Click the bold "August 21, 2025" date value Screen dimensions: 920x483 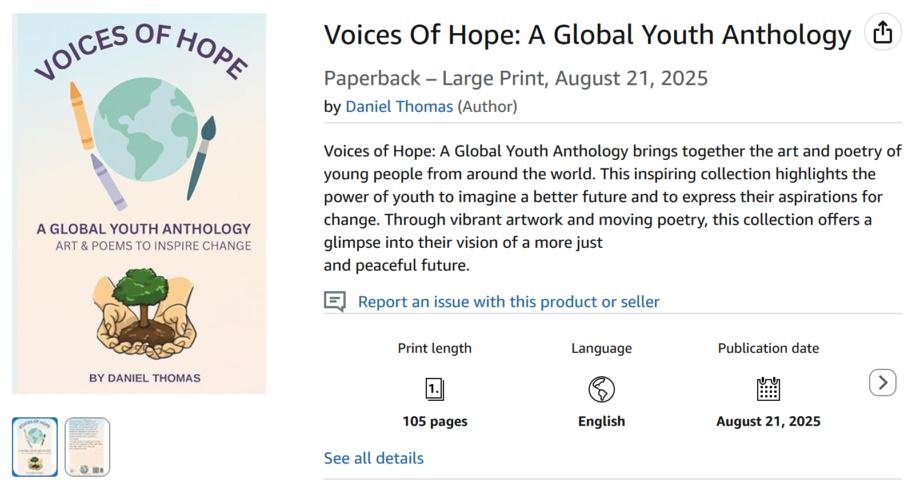click(768, 421)
